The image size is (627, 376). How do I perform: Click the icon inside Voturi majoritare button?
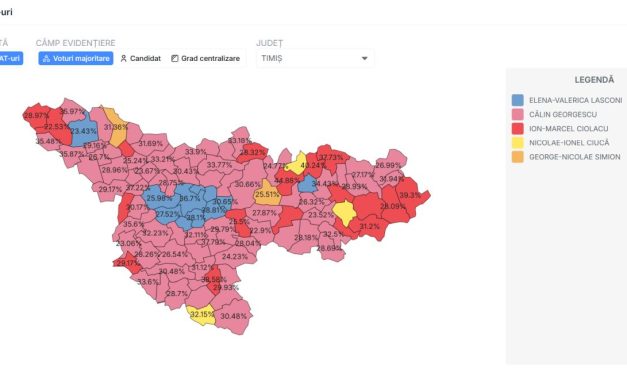click(46, 58)
